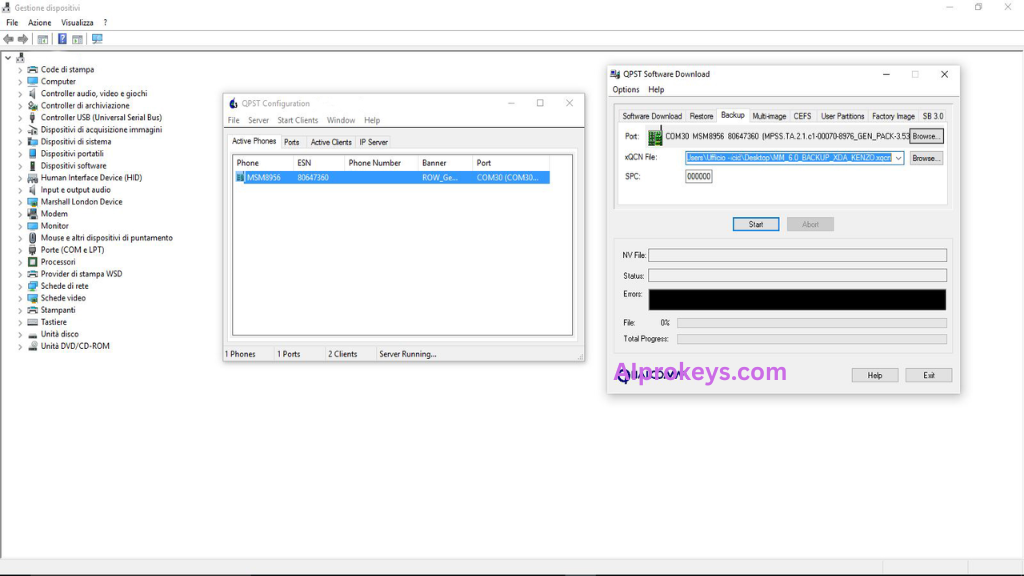Click the forward navigation arrow

[x=21, y=38]
